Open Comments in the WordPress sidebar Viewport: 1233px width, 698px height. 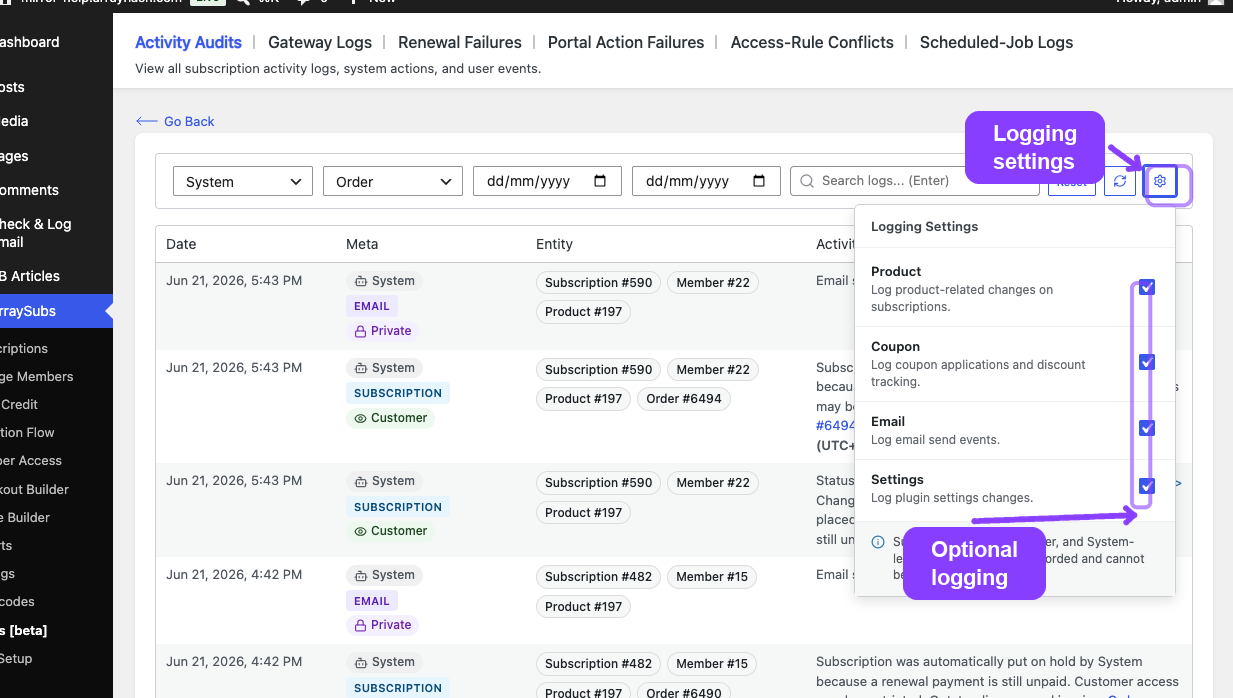56,190
